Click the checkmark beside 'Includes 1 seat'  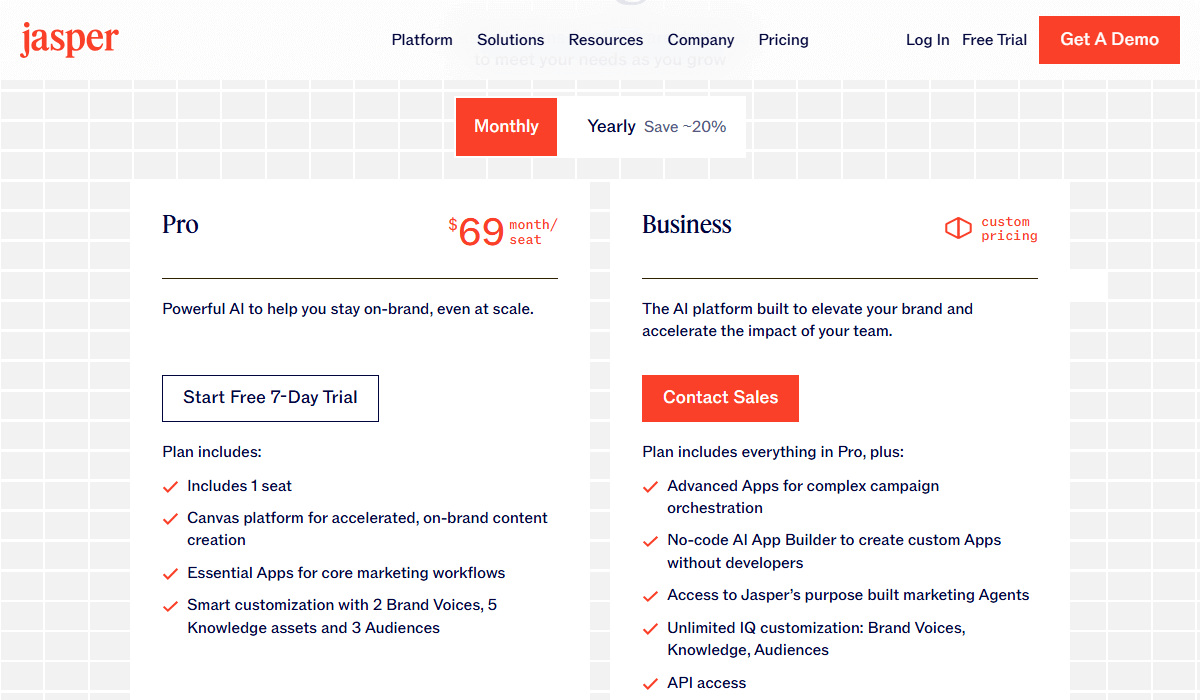pos(170,487)
